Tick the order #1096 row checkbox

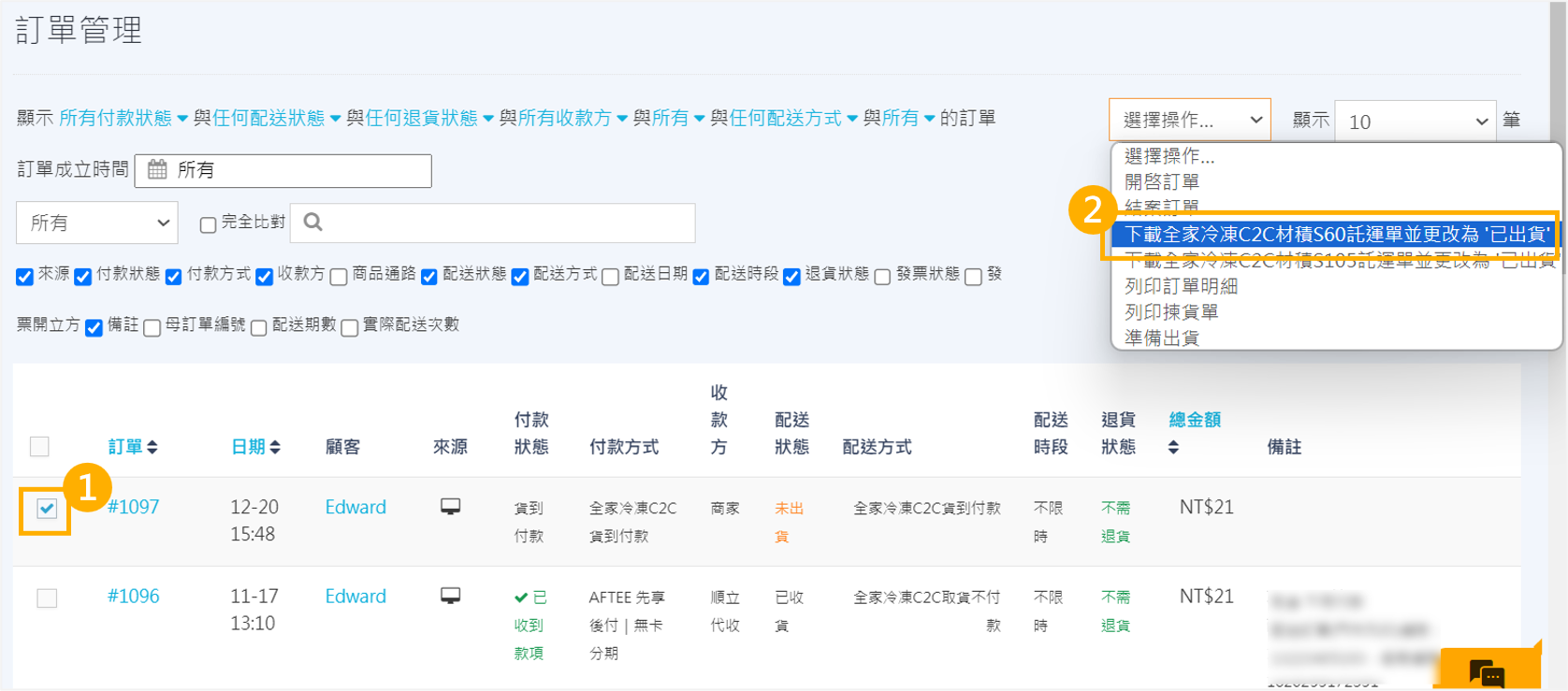coord(47,597)
